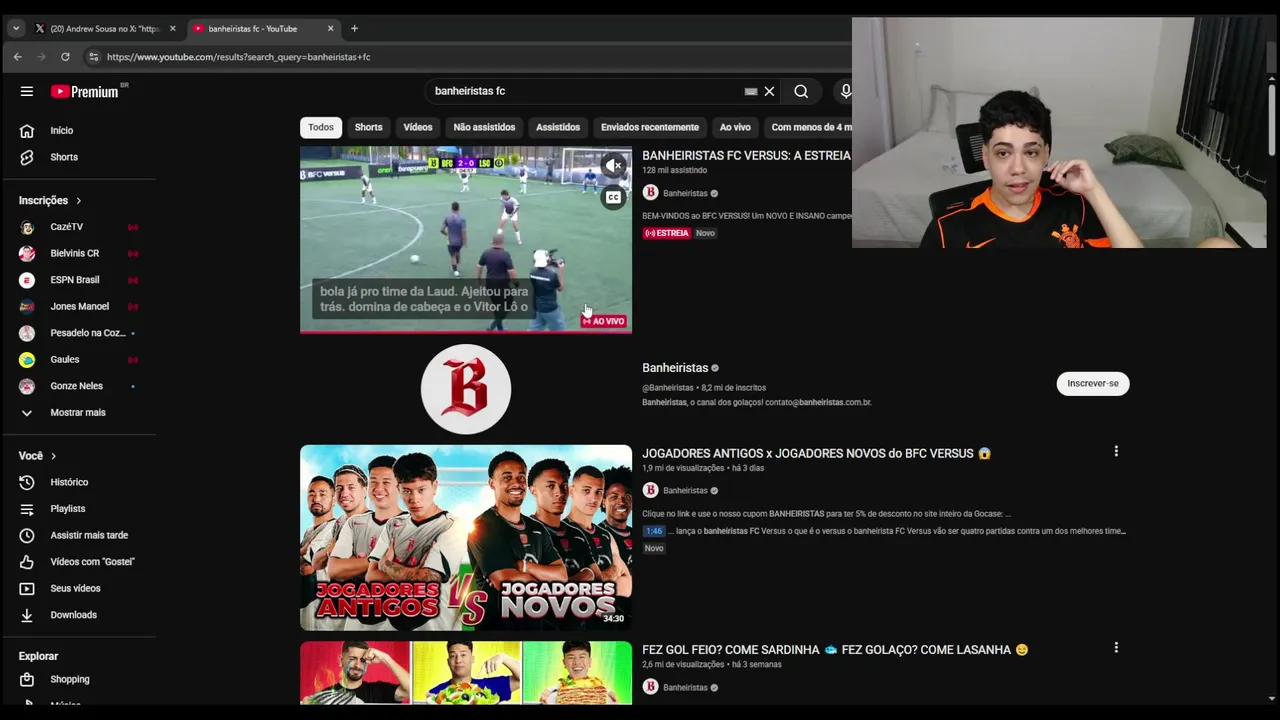The image size is (1280, 720).
Task: Open the live video thumbnail preview
Action: (x=466, y=239)
